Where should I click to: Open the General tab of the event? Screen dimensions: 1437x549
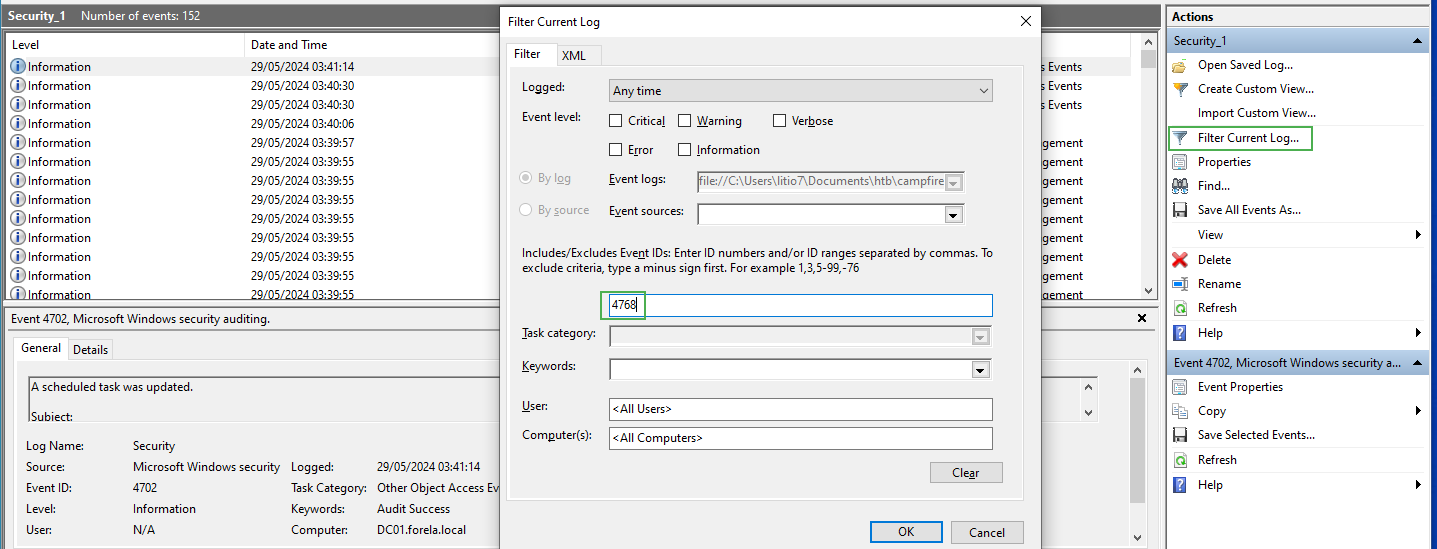[x=41, y=348]
